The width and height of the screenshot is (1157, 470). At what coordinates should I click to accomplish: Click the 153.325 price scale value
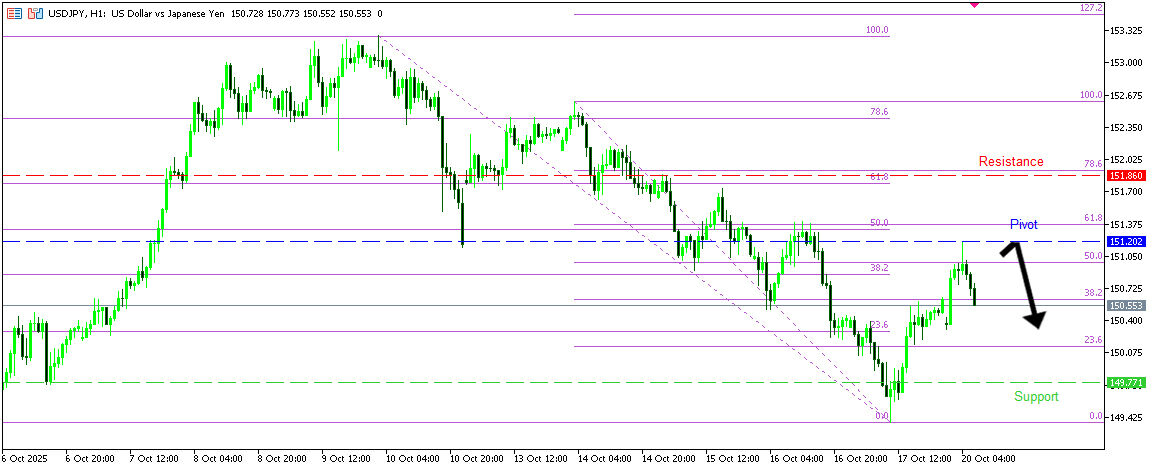click(1126, 30)
